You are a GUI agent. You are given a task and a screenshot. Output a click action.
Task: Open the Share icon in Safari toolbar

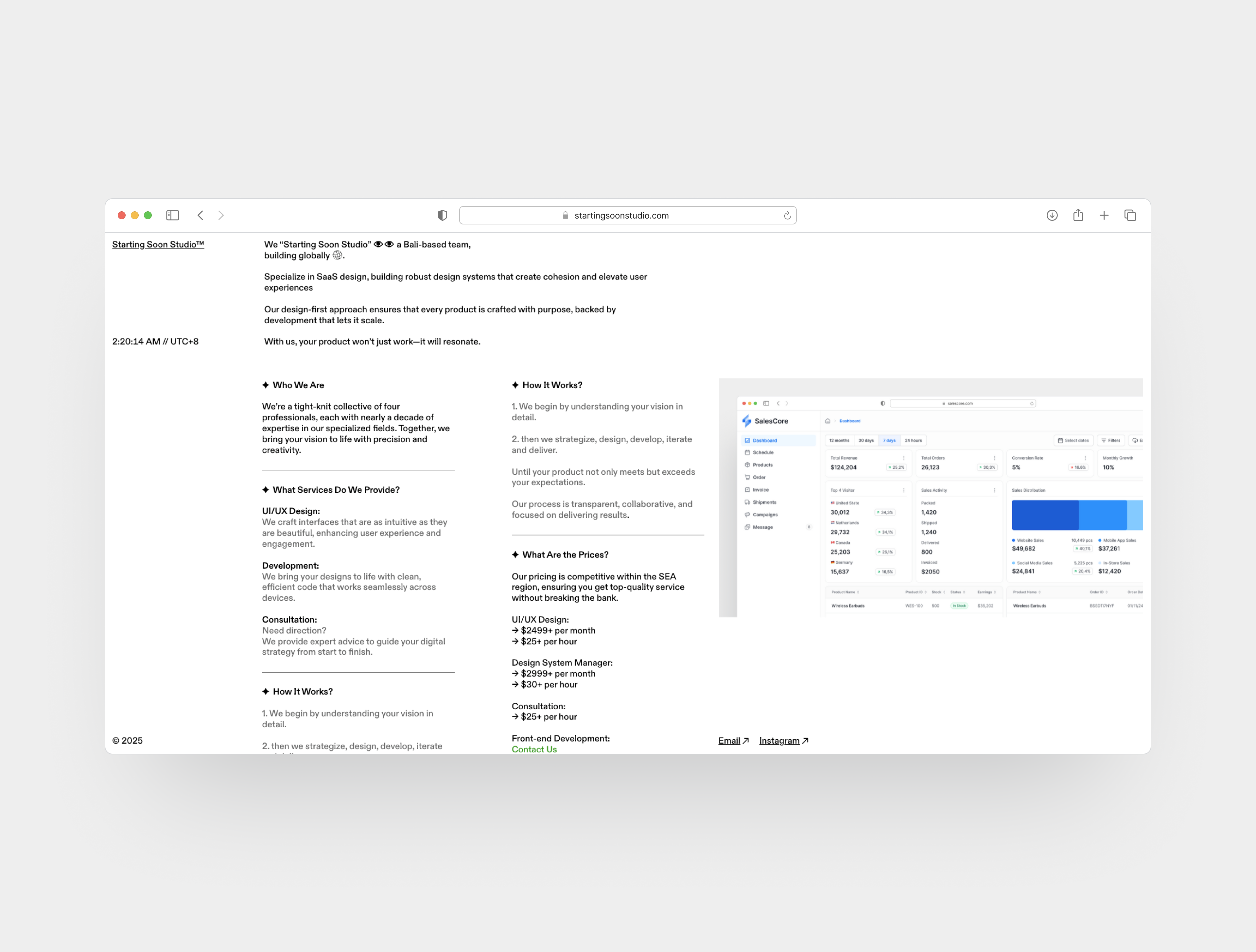point(1078,215)
